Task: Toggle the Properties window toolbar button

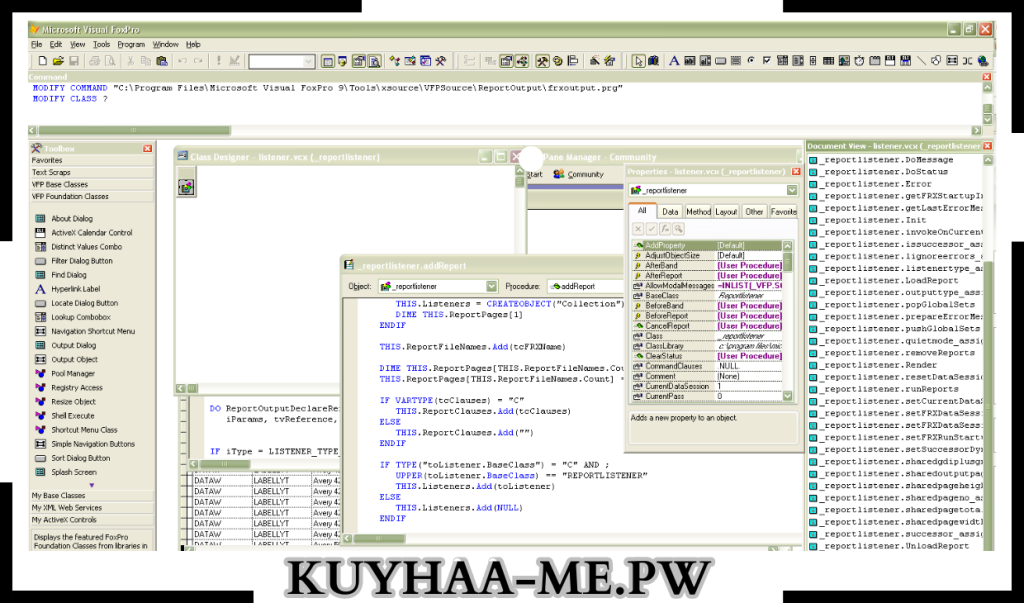Action: (x=359, y=61)
